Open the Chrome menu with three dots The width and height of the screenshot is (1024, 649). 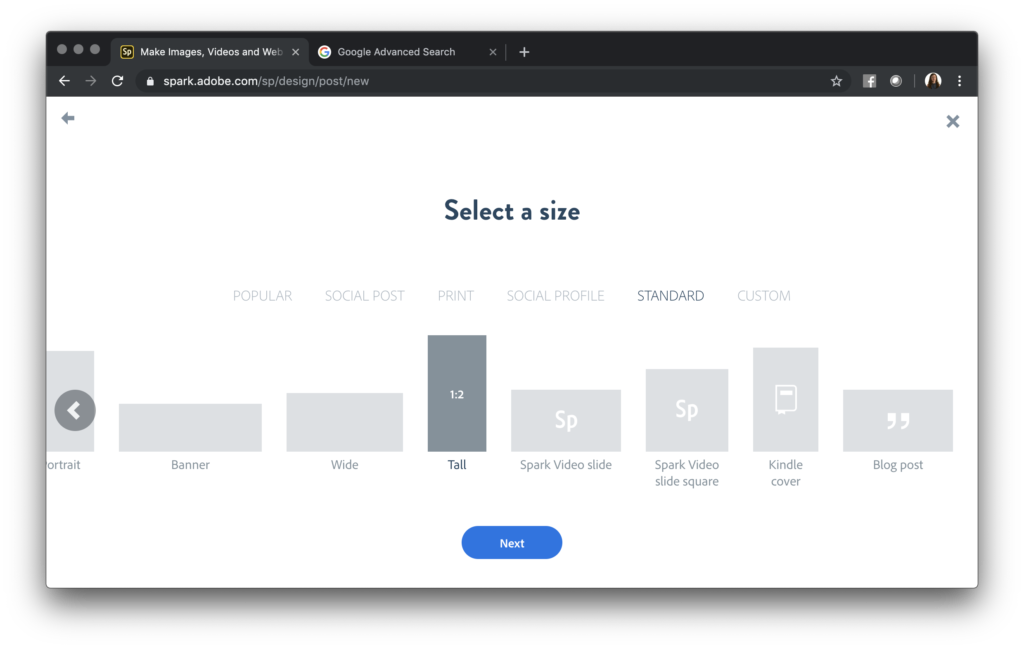coord(959,80)
